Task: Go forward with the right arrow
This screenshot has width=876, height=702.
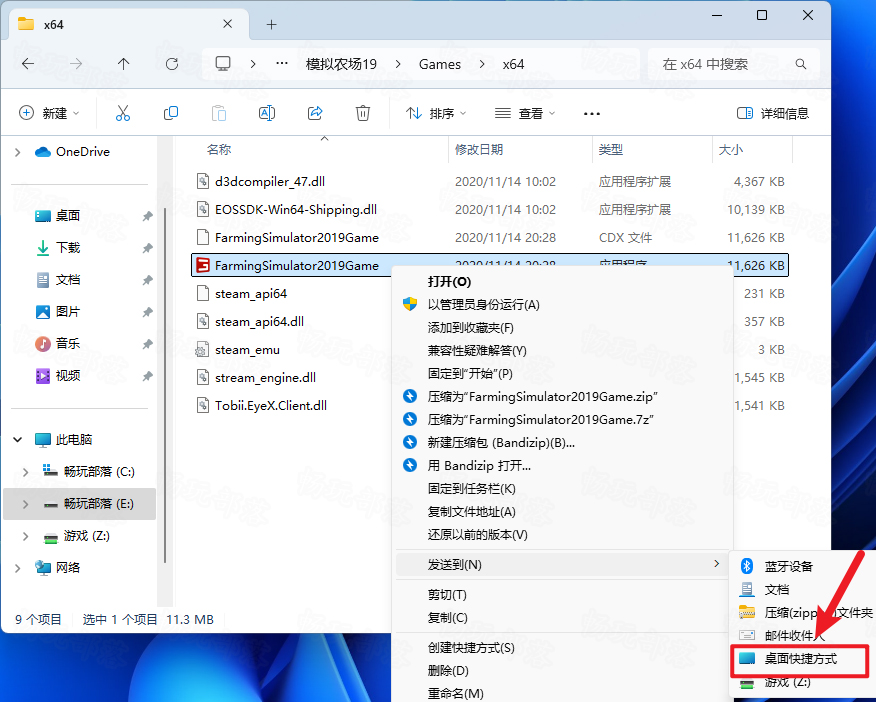Action: (x=76, y=64)
